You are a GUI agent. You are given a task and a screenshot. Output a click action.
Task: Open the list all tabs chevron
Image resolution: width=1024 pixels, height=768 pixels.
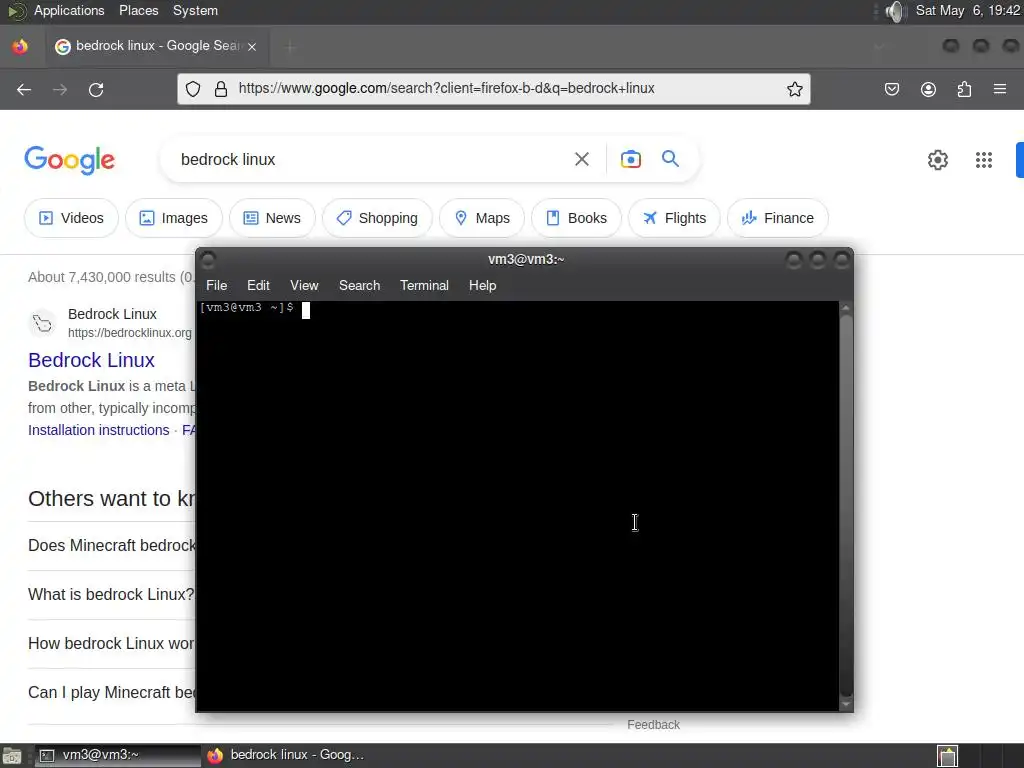coord(879,46)
